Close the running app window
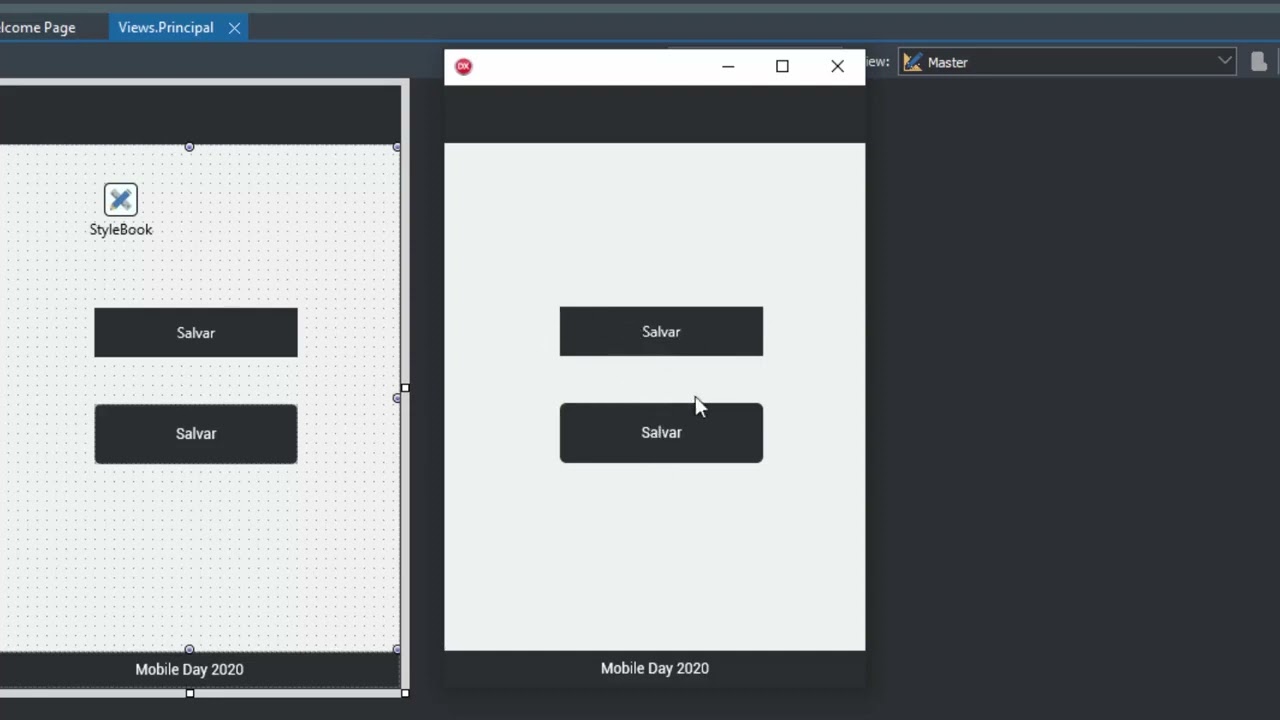The image size is (1280, 720). [837, 66]
